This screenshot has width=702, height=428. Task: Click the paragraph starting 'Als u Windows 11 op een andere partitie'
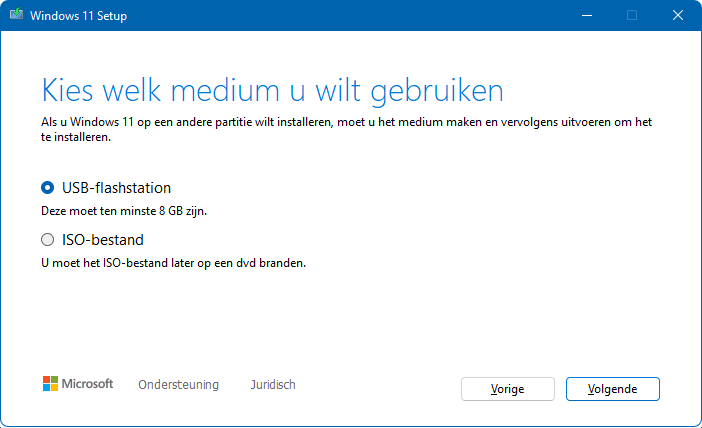(x=347, y=129)
